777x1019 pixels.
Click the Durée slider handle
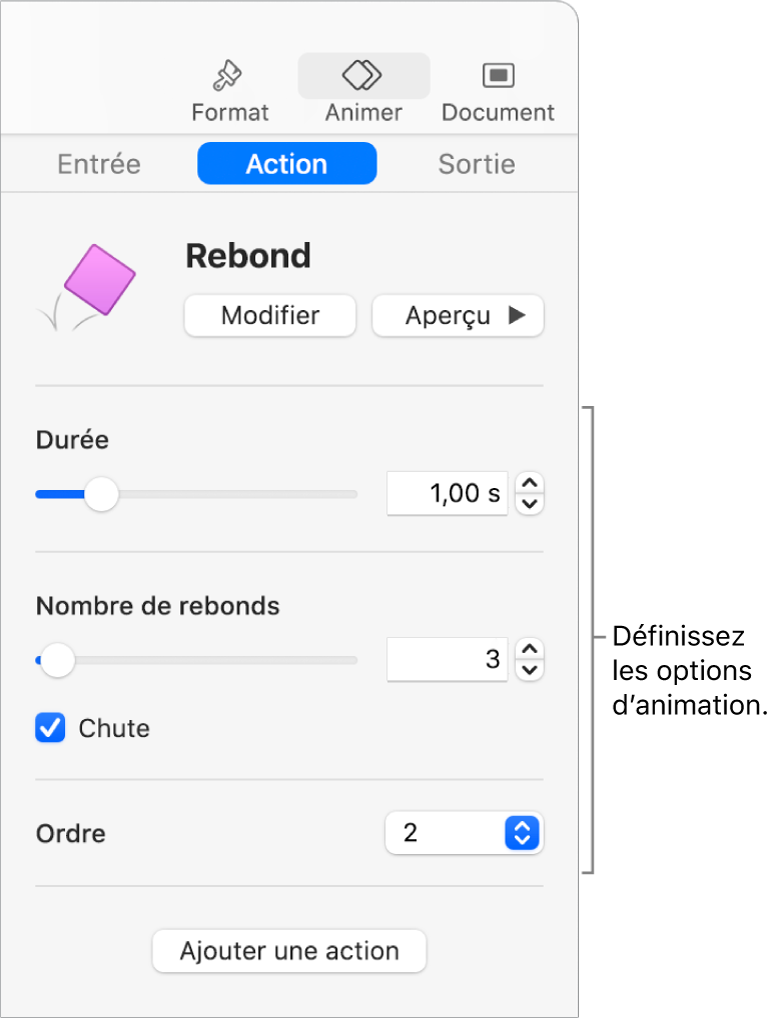click(100, 494)
